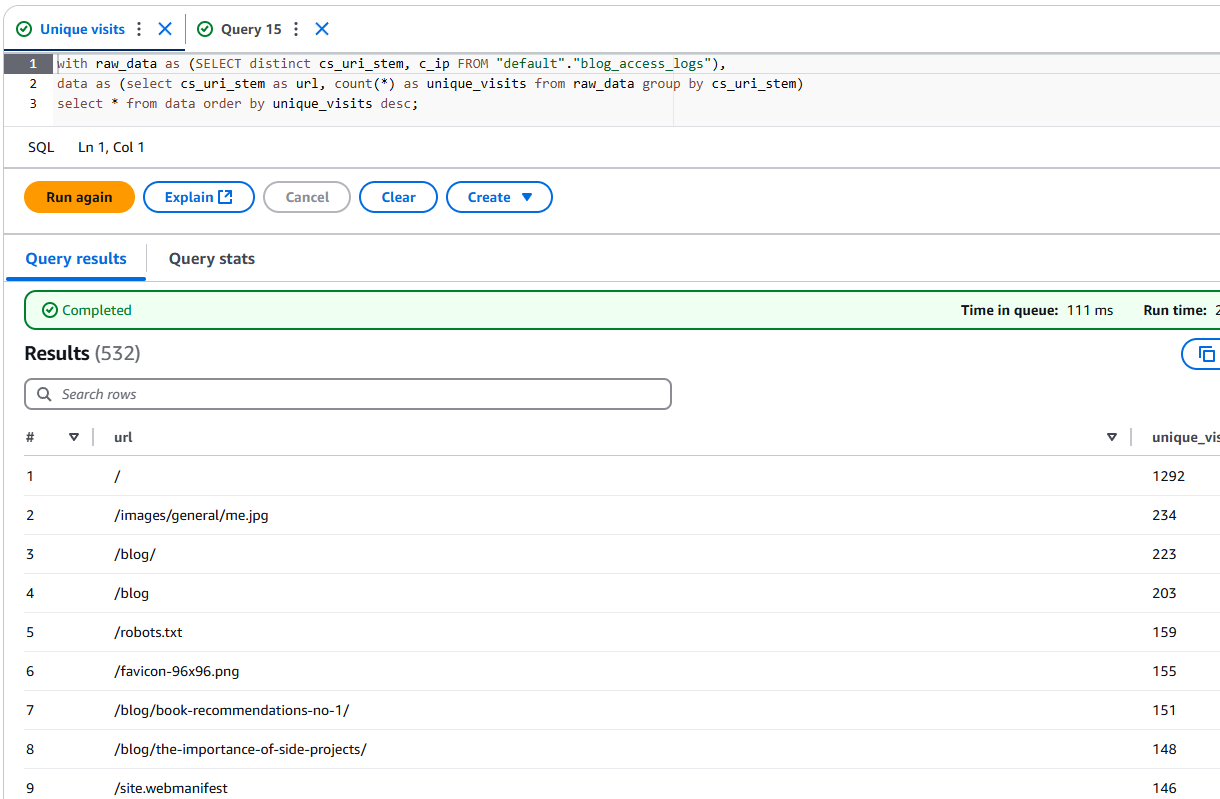This screenshot has height=799, width=1220.
Task: Open the Query stats tab
Action: (x=211, y=259)
